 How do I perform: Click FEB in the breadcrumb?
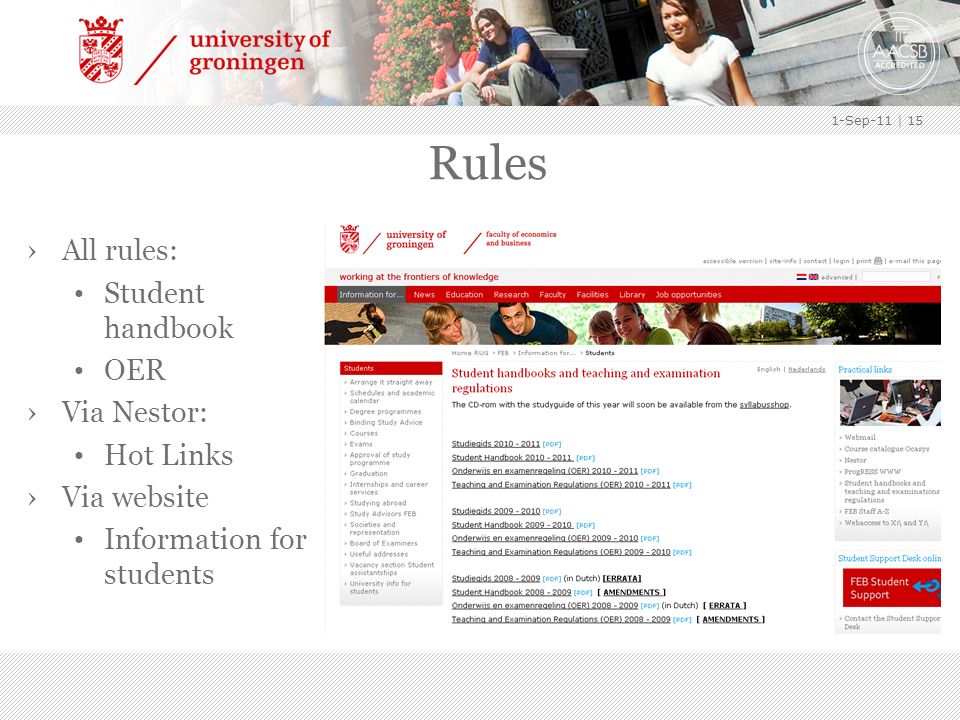pyautogui.click(x=503, y=353)
